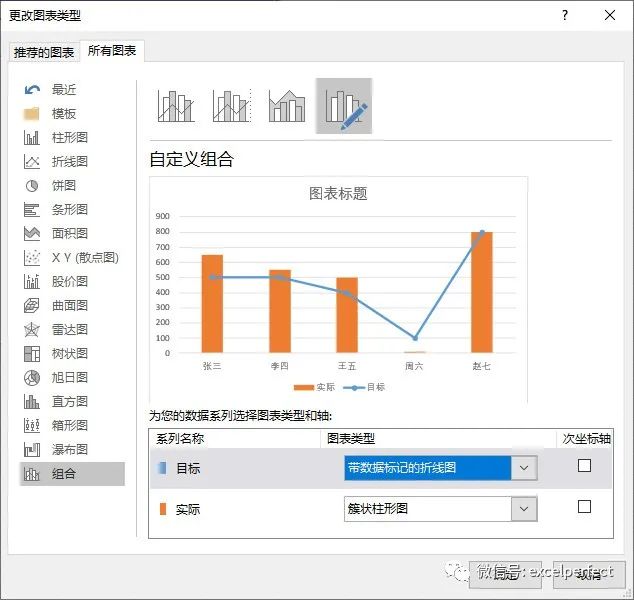Screen dimensions: 634x600
Task: Select the Line chart (折线图) category
Action: 70,162
